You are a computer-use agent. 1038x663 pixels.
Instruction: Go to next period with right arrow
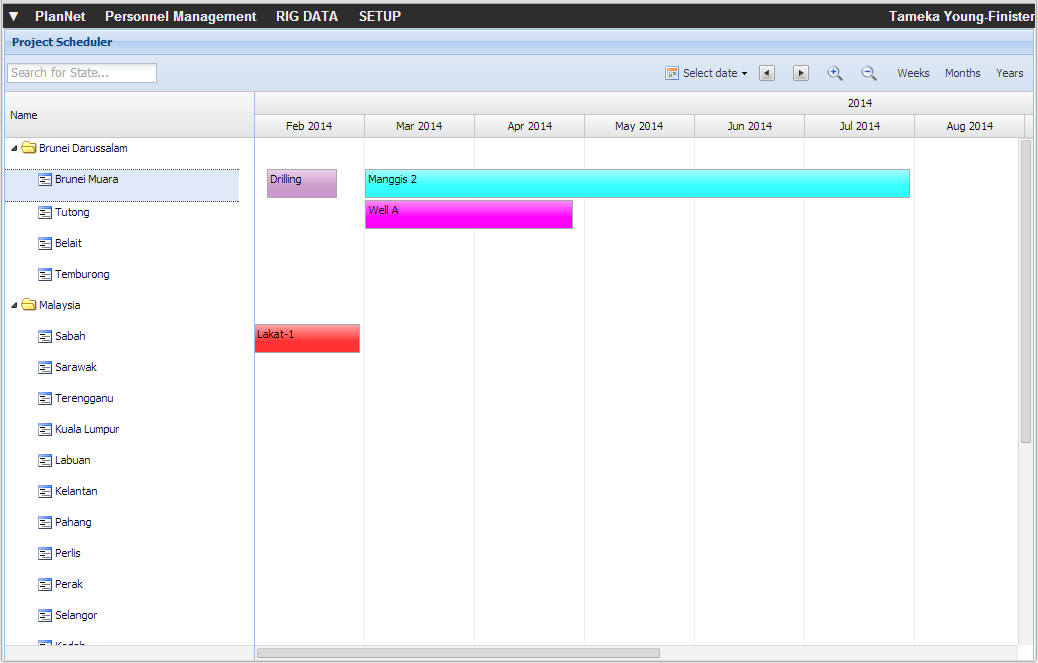point(801,73)
